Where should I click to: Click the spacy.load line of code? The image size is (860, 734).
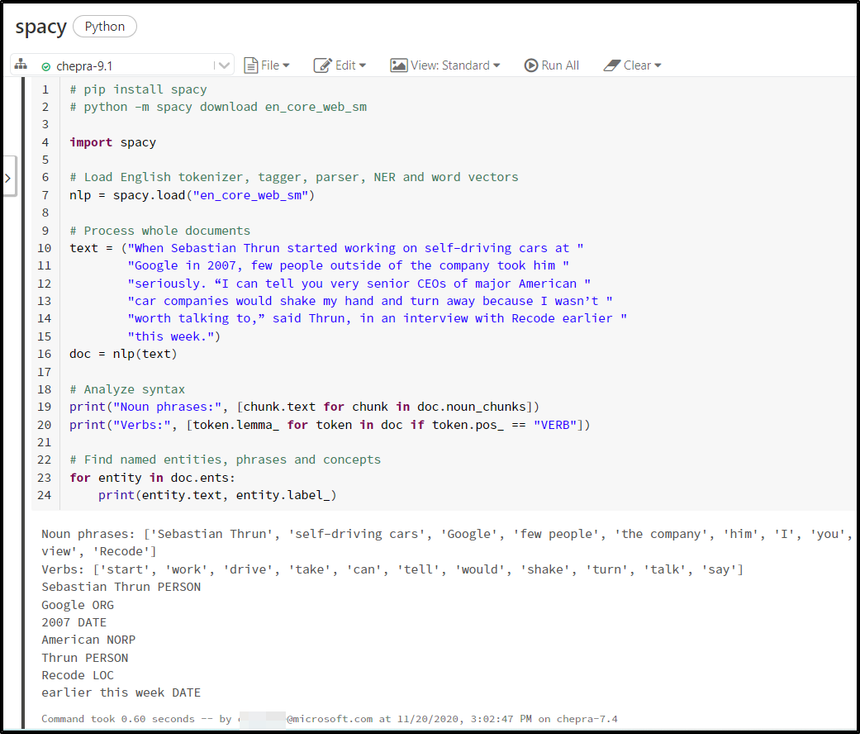192,195
